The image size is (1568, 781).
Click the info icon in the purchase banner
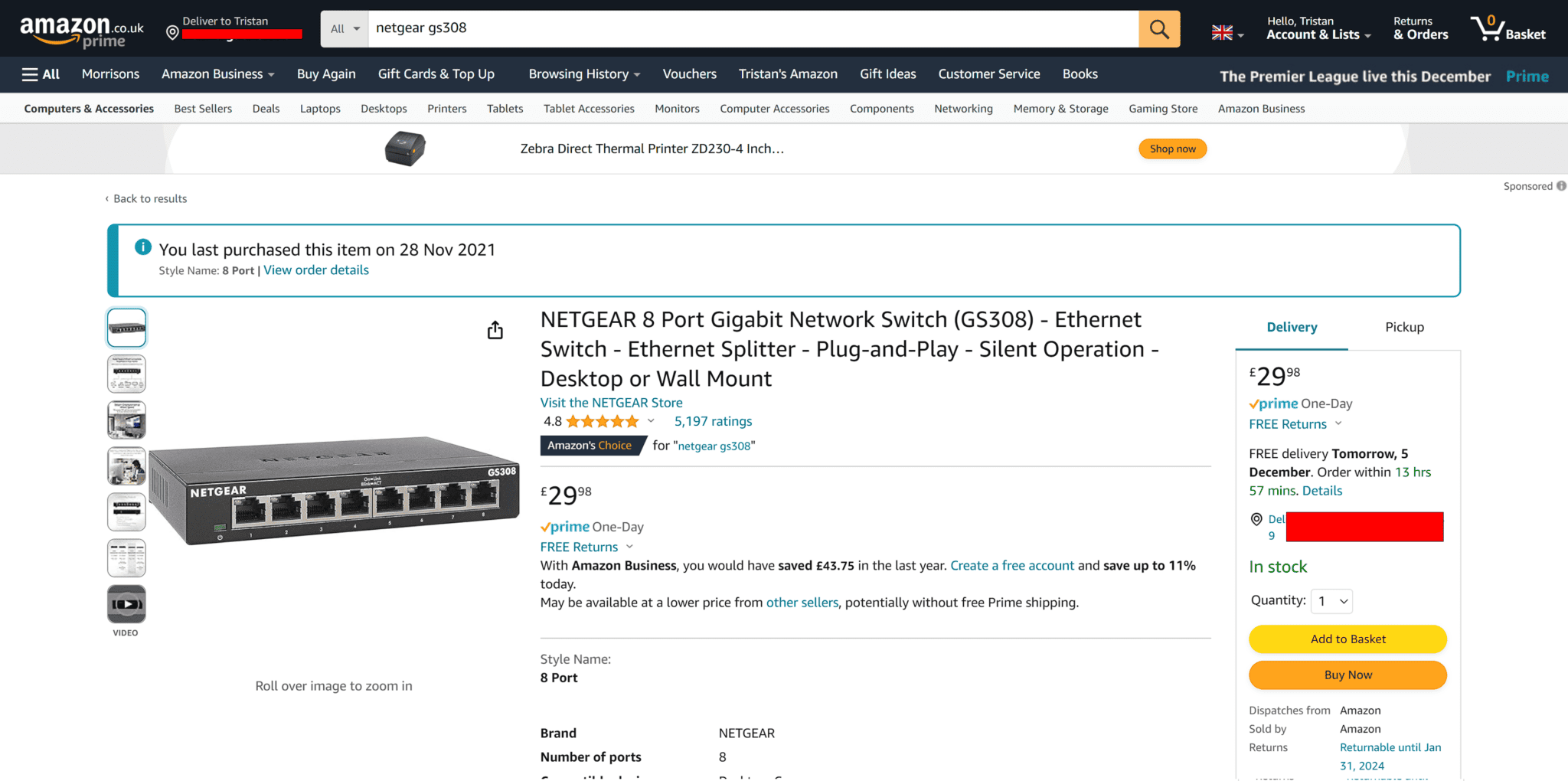[x=142, y=247]
